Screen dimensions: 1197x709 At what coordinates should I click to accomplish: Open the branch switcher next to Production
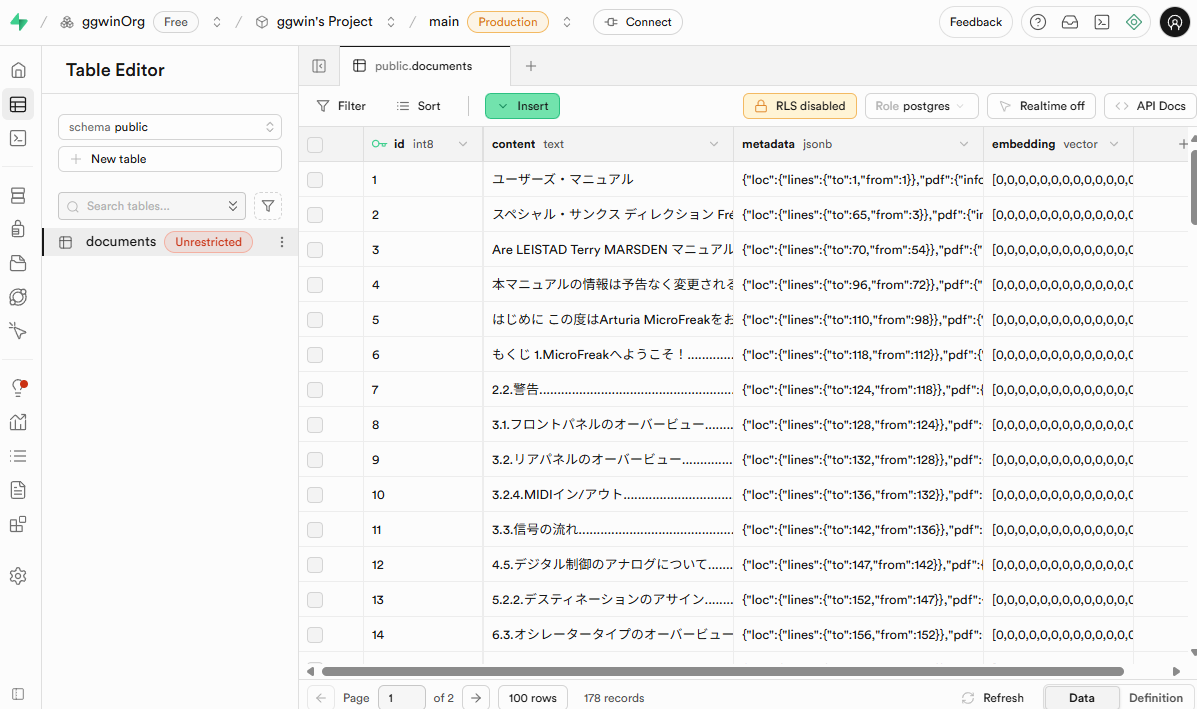[566, 22]
